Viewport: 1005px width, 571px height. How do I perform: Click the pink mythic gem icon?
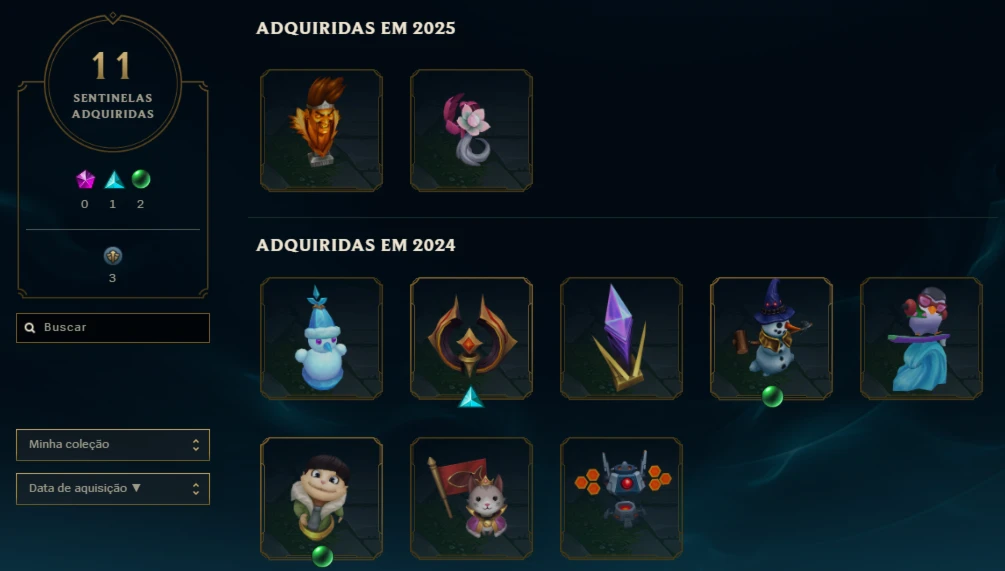pos(85,179)
